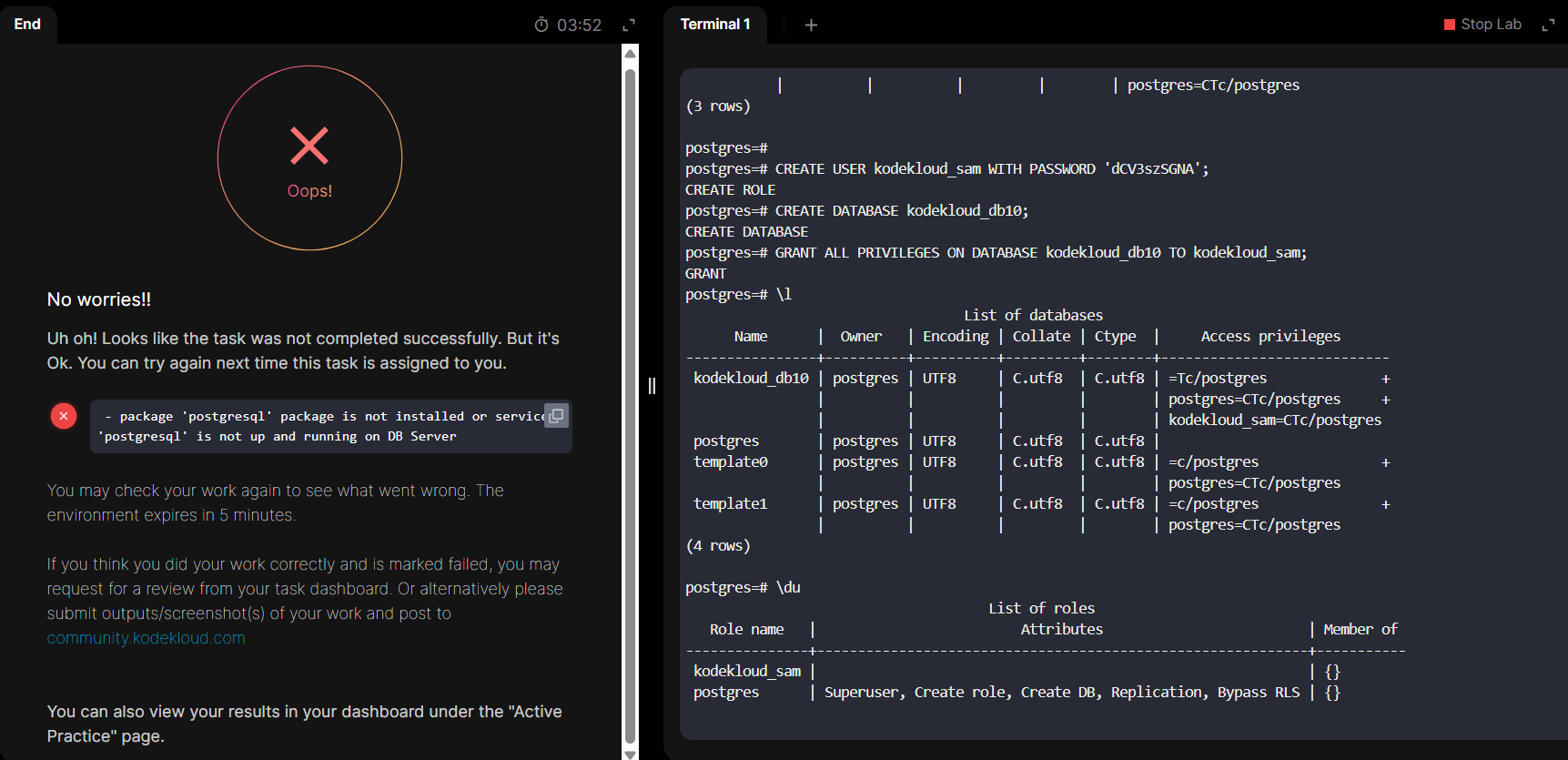Select the End tab
Image resolution: width=1568 pixels, height=760 pixels.
coord(27,25)
